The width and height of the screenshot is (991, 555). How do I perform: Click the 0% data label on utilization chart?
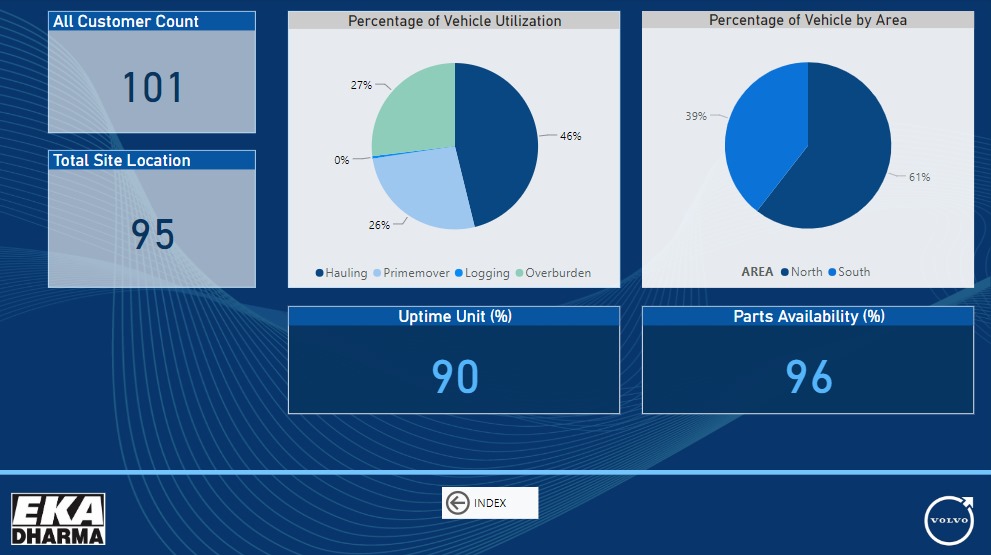342,160
